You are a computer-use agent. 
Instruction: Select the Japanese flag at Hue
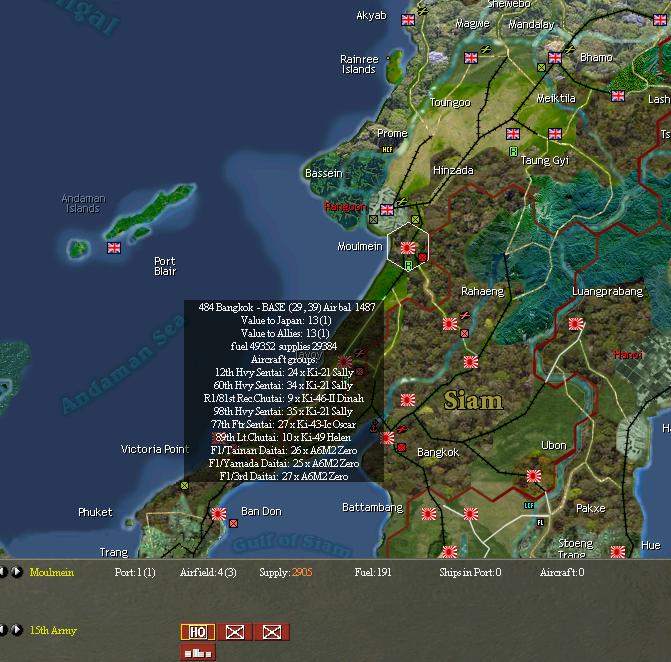[x=618, y=552]
